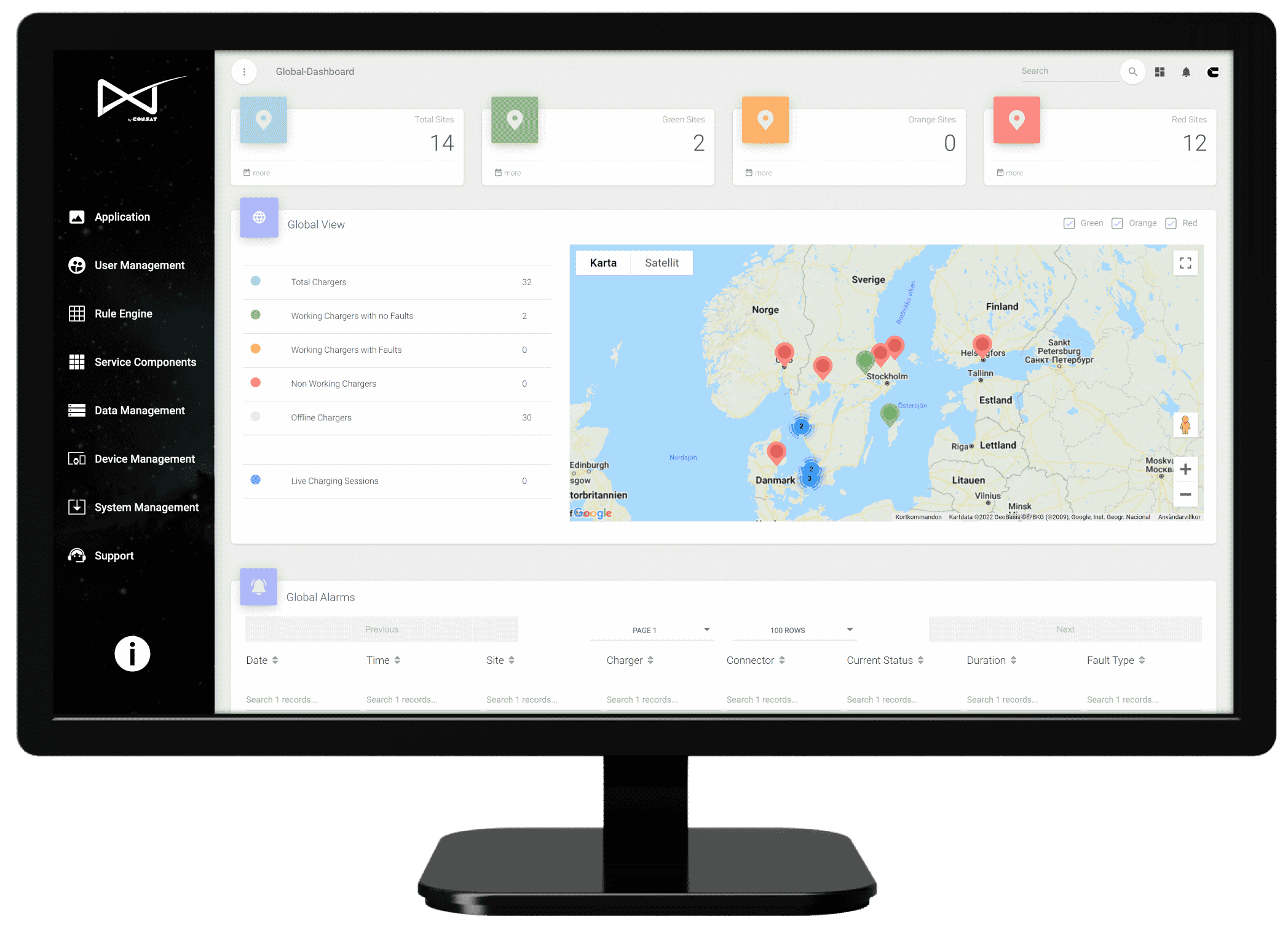Select the Karta map tab

602,263
